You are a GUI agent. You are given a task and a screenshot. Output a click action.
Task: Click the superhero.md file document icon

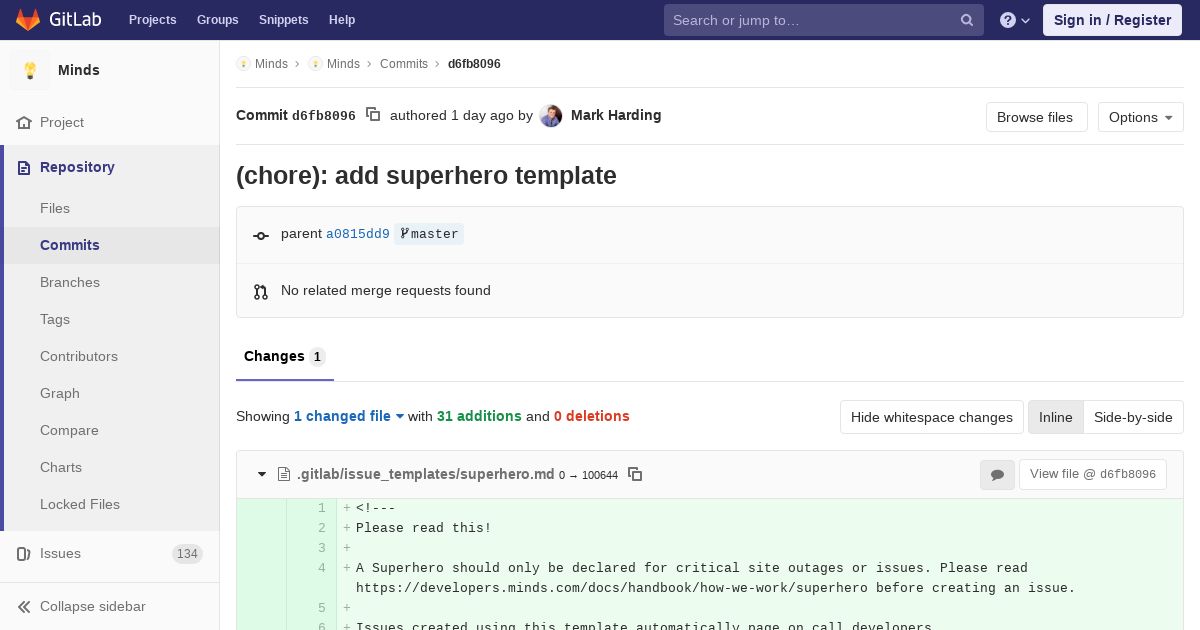coord(284,474)
